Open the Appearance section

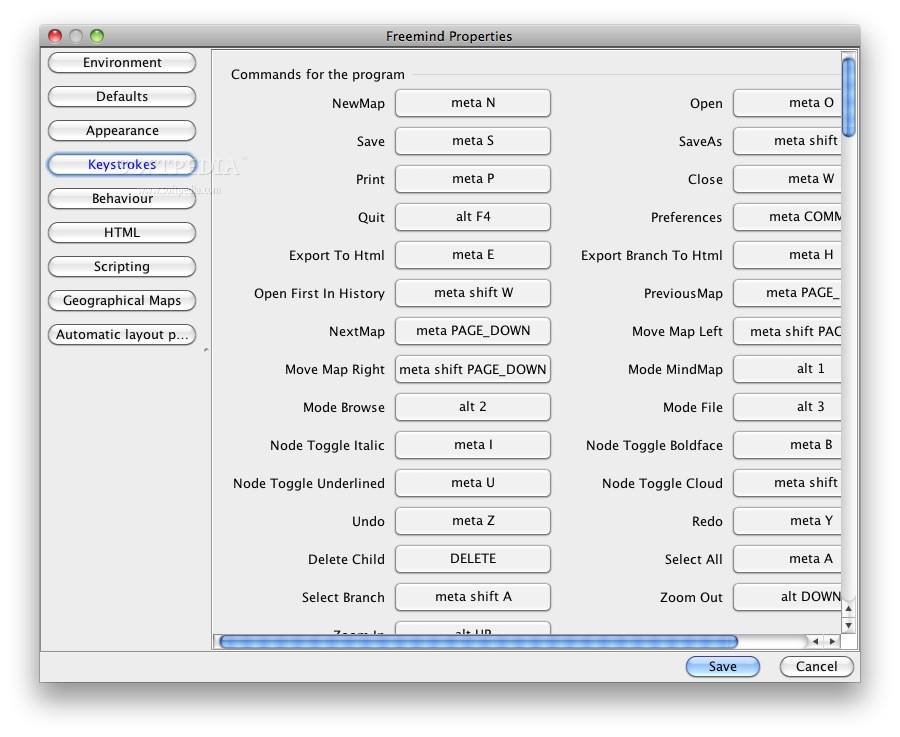(122, 130)
